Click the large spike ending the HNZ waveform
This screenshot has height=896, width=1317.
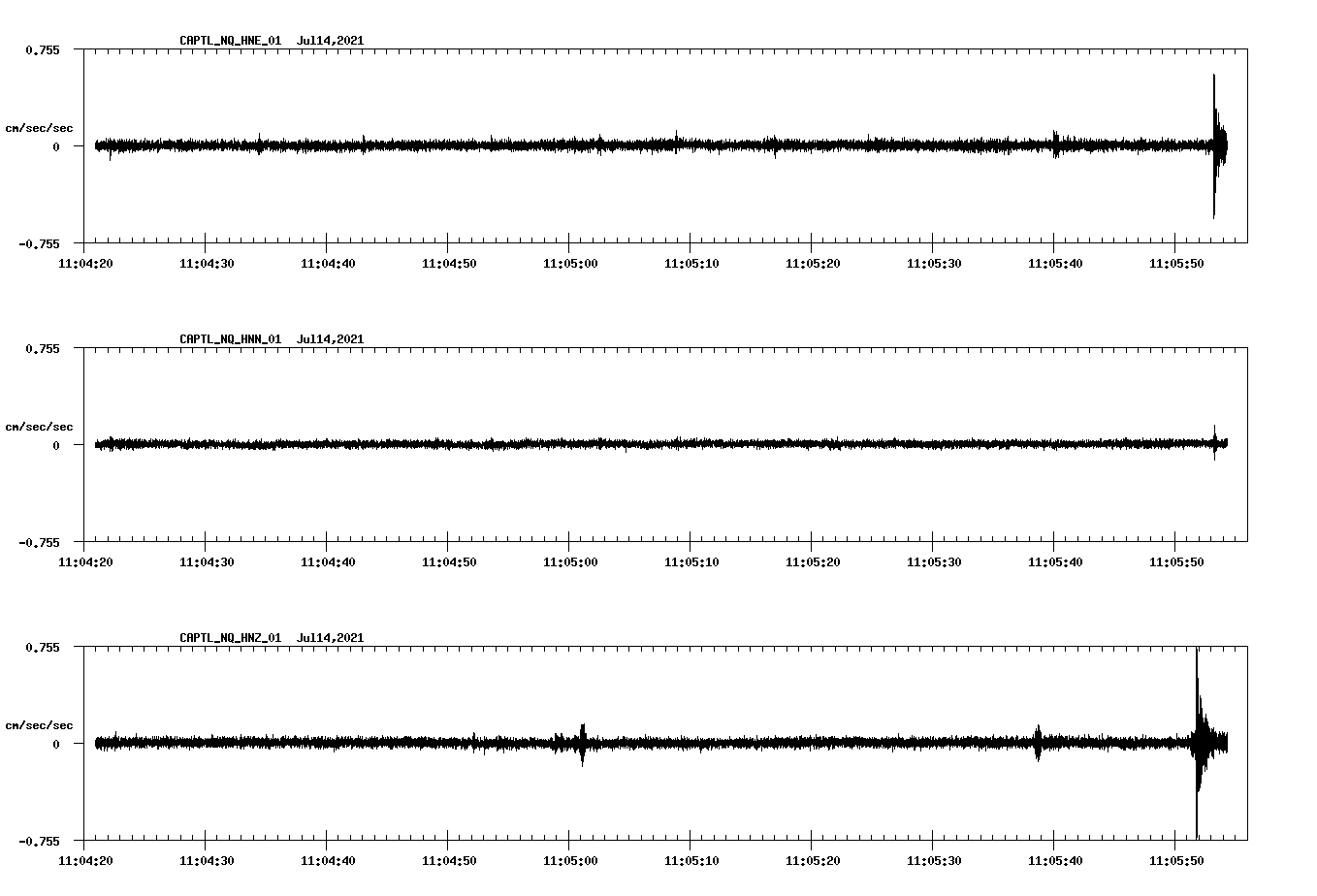(x=1201, y=743)
